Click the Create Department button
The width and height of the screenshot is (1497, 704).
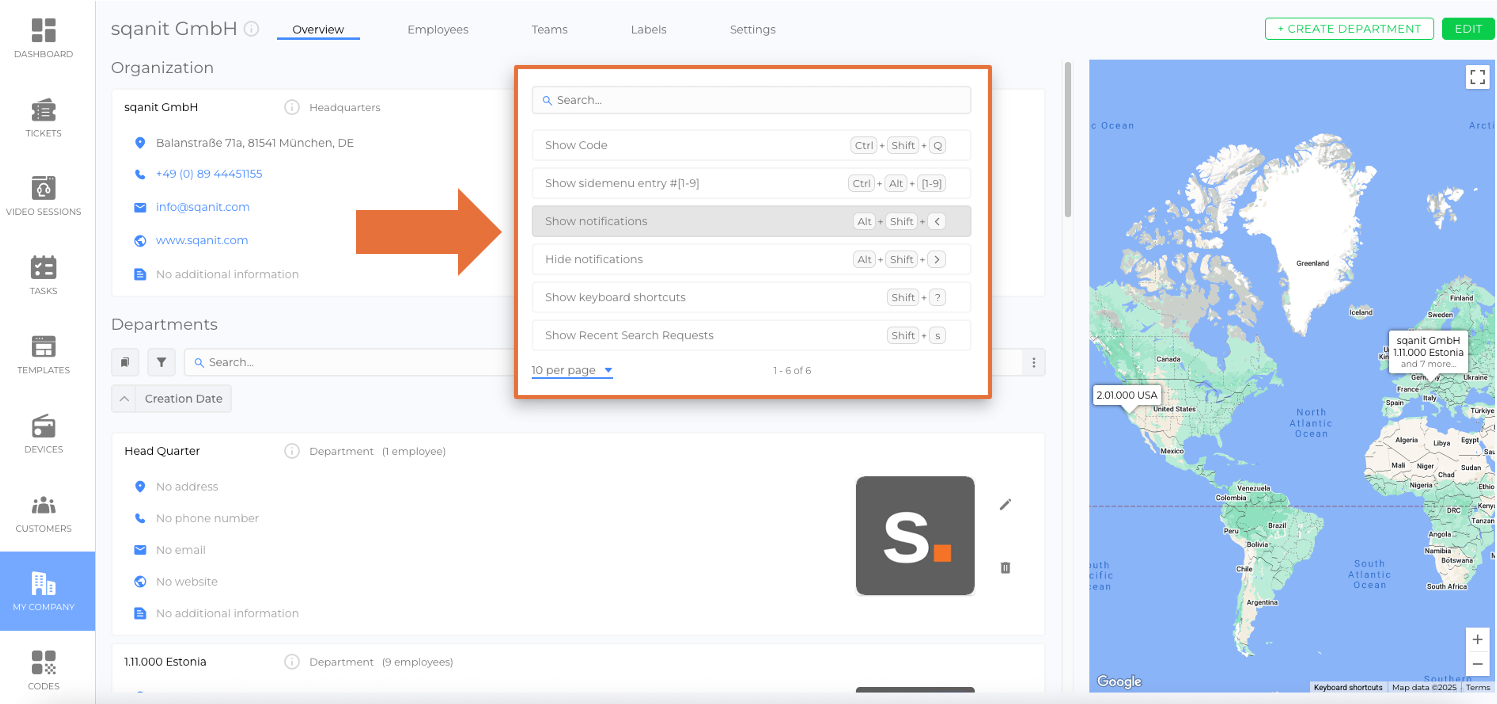[1348, 29]
